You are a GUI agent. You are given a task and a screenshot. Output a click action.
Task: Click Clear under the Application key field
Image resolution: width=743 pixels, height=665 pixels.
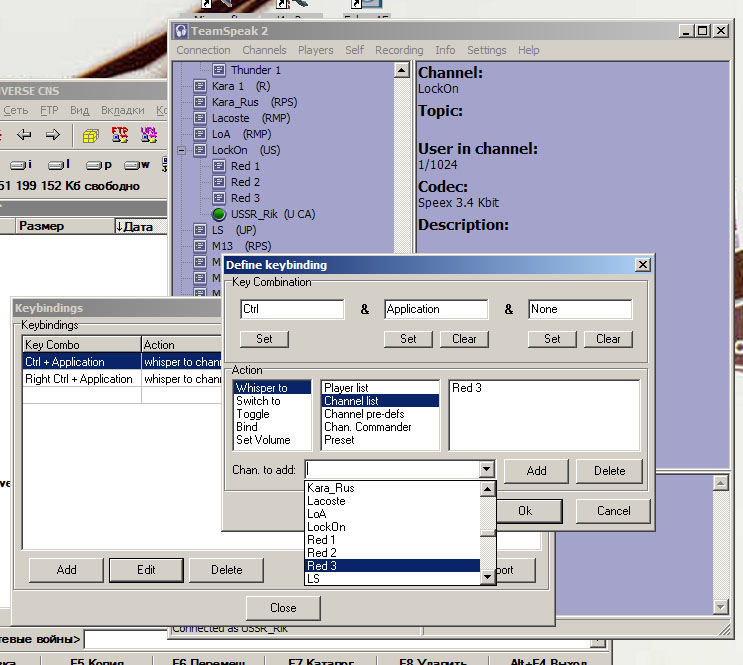pyautogui.click(x=464, y=339)
